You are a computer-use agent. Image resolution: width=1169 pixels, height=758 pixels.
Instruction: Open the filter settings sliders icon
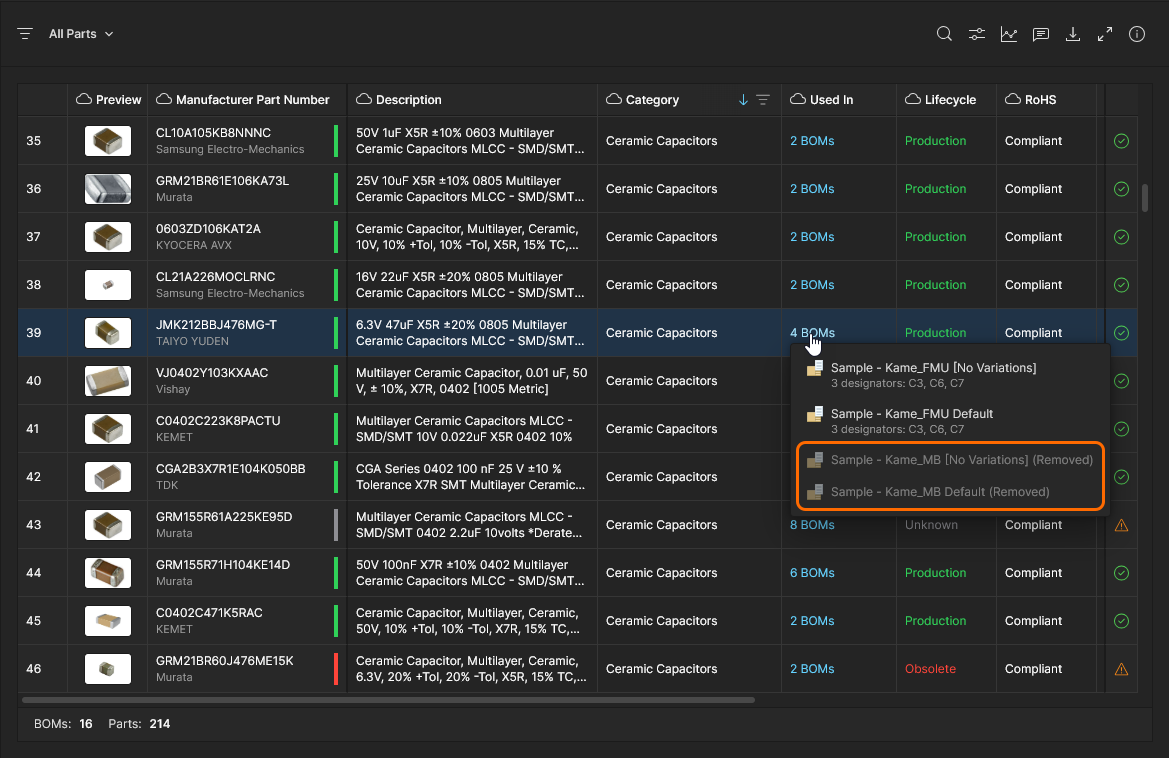tap(976, 34)
